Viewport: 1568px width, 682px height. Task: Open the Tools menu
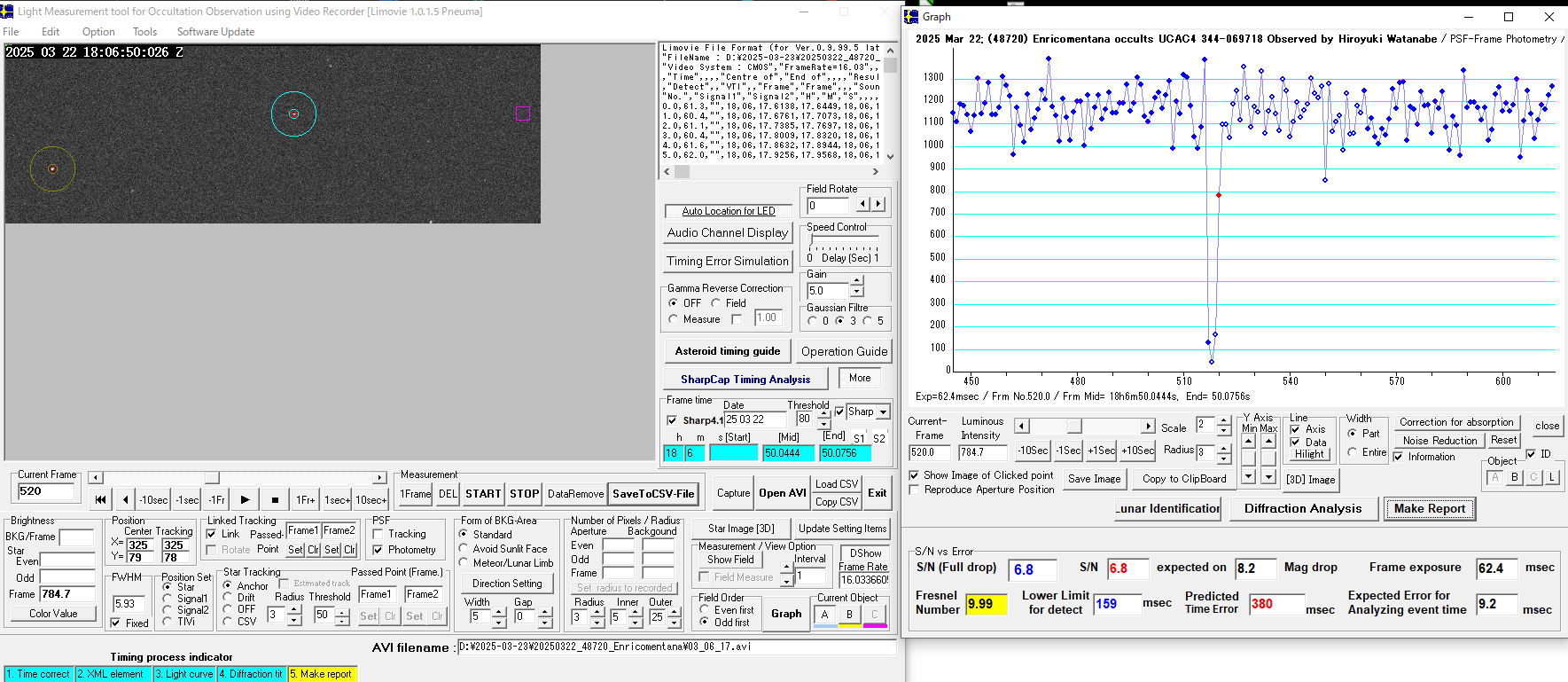click(x=144, y=32)
